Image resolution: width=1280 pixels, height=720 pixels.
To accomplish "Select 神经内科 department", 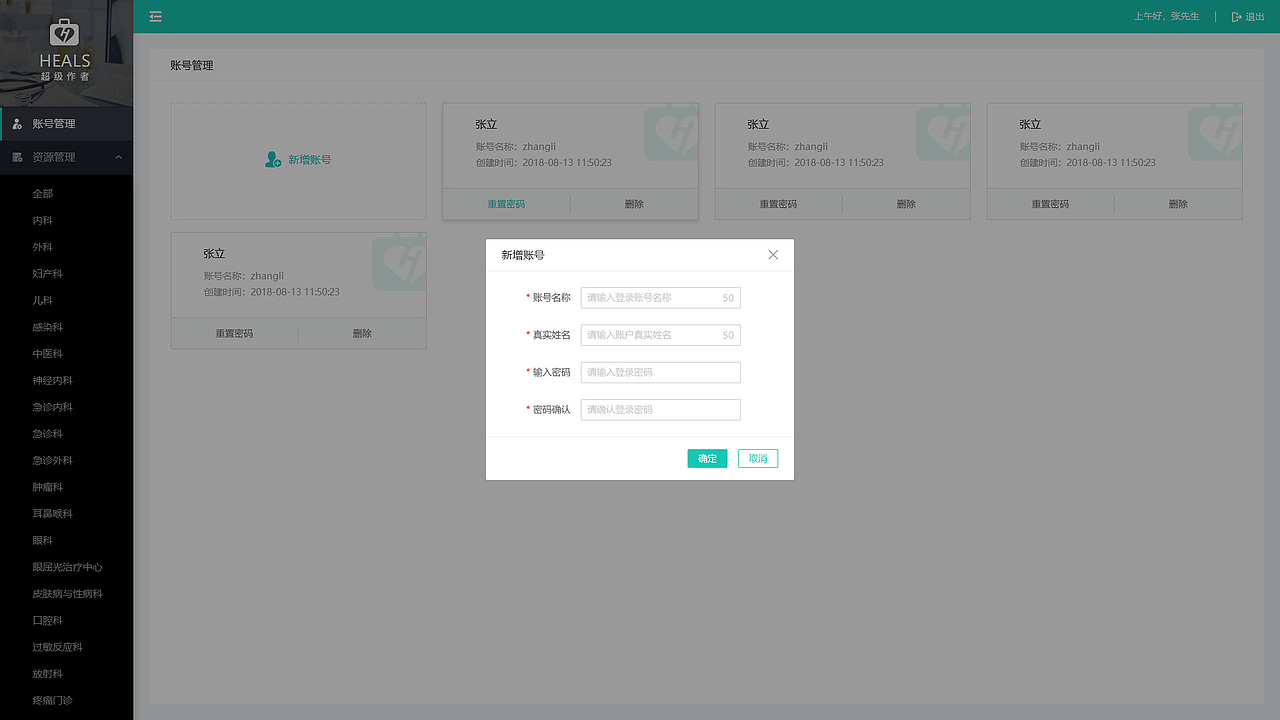I will 53,380.
